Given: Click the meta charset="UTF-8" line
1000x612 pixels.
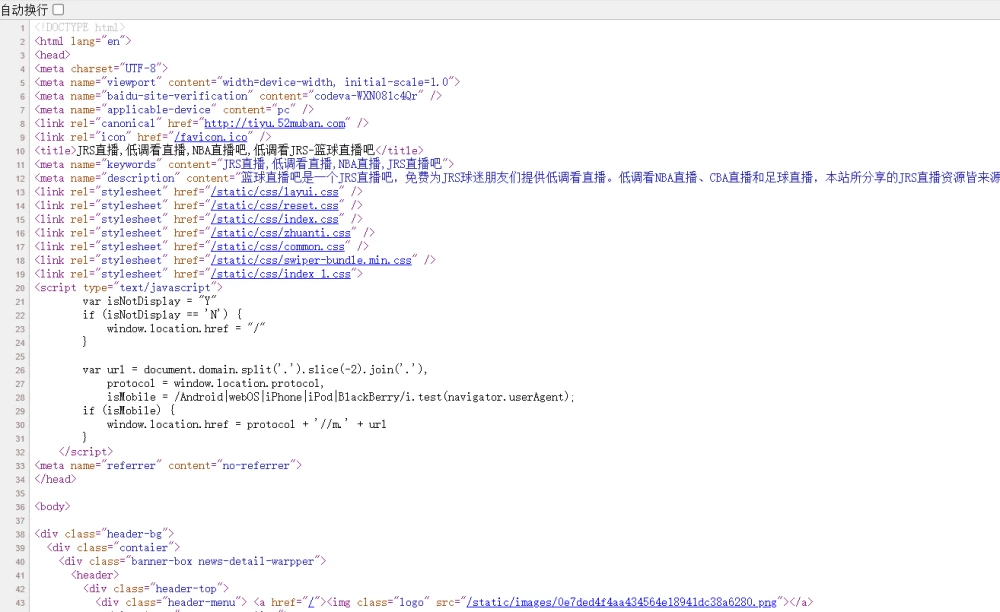Looking at the screenshot, I should (x=101, y=68).
